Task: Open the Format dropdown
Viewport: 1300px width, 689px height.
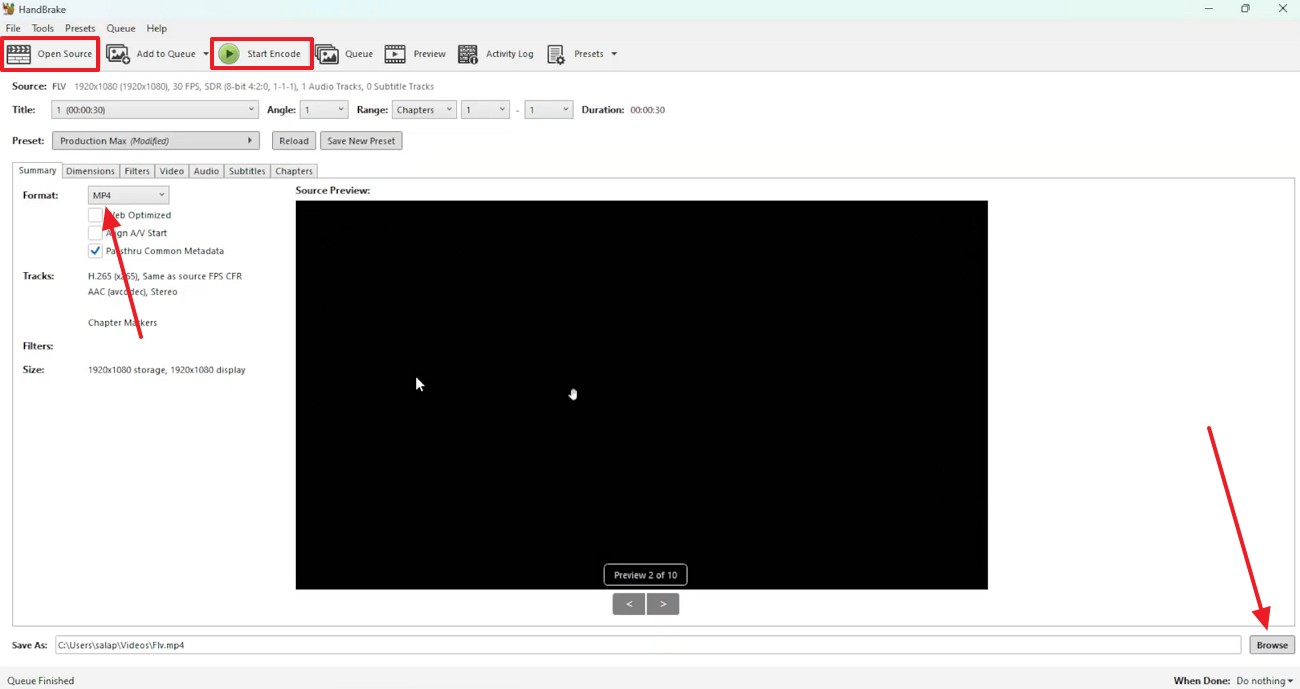Action: (127, 194)
